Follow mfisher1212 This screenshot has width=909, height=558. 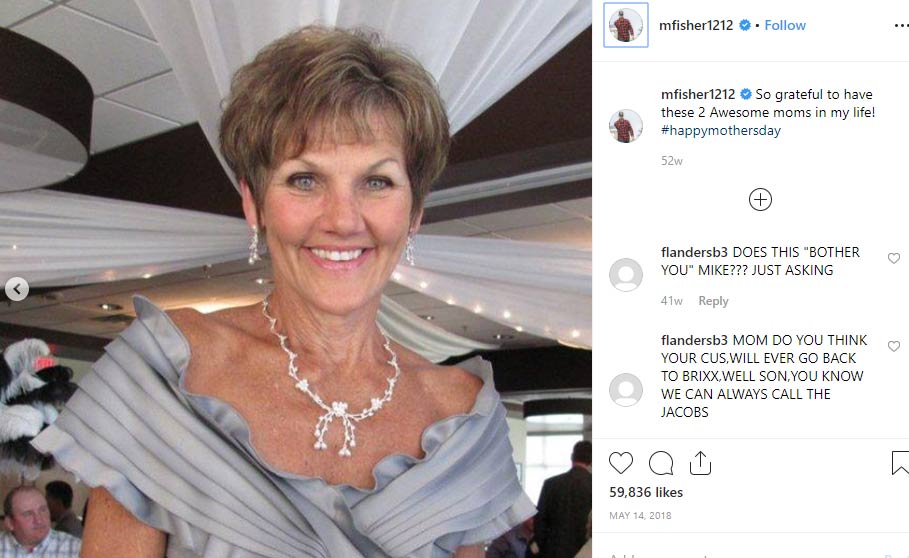pyautogui.click(x=785, y=26)
